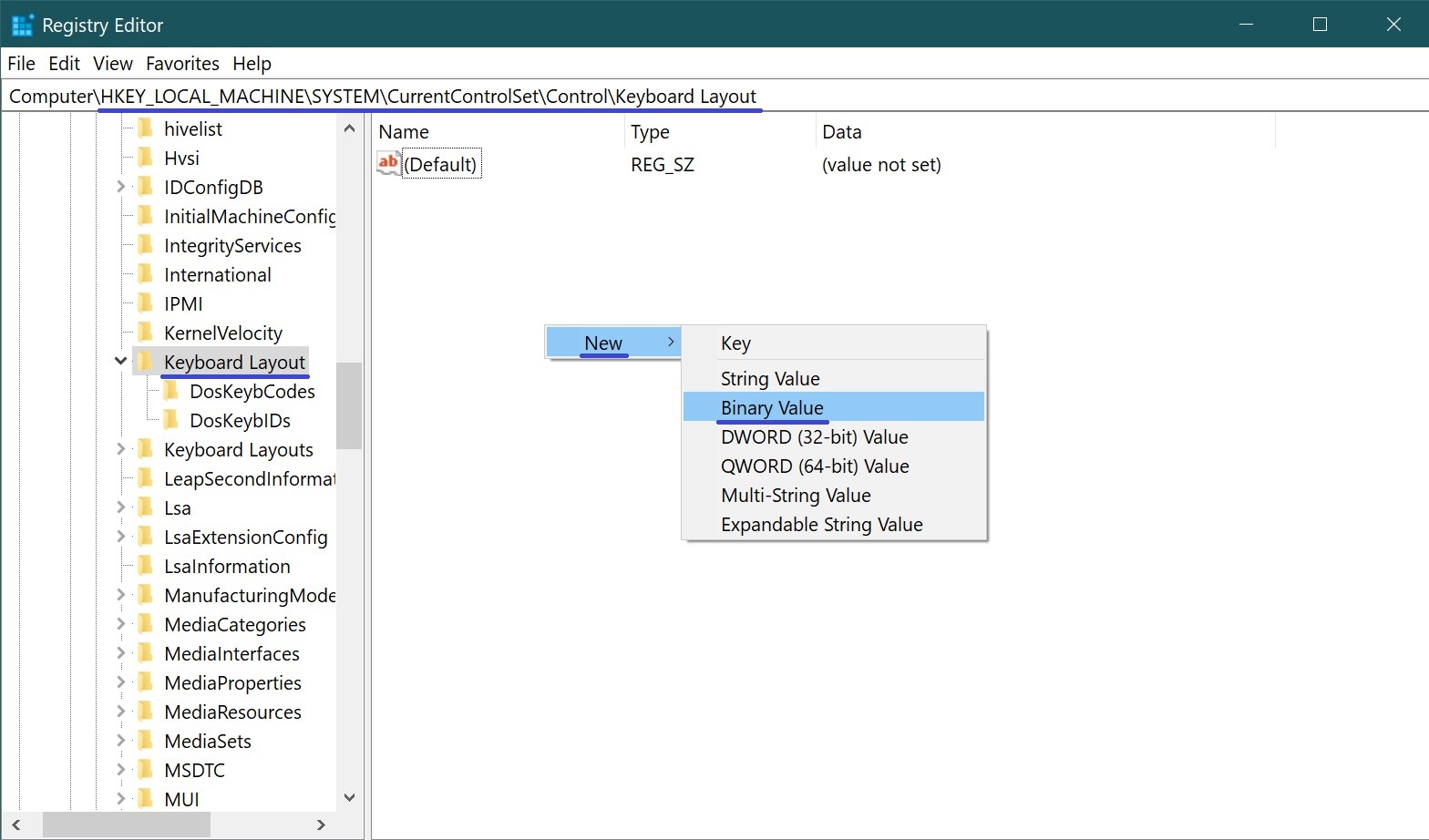This screenshot has height=840, width=1429.
Task: Choose DWORD (32-bit) Value
Action: coord(834,436)
